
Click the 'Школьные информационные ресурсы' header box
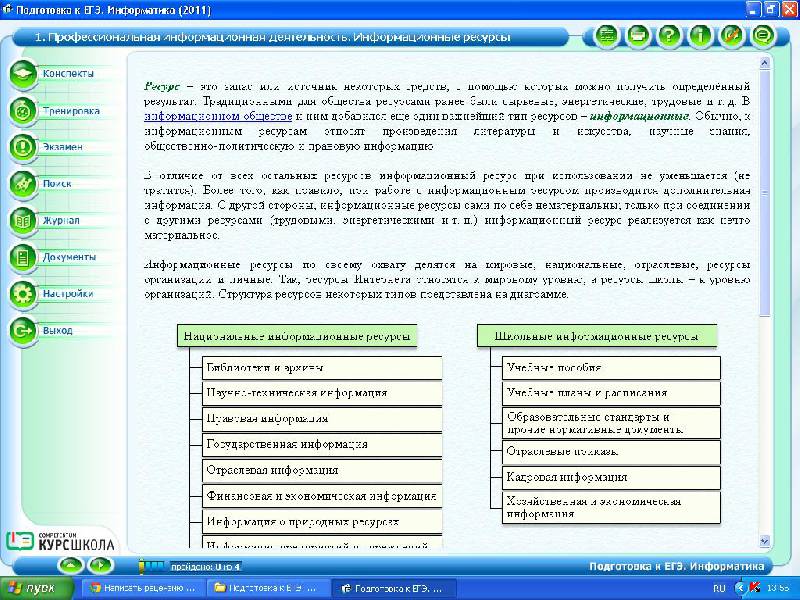click(597, 336)
